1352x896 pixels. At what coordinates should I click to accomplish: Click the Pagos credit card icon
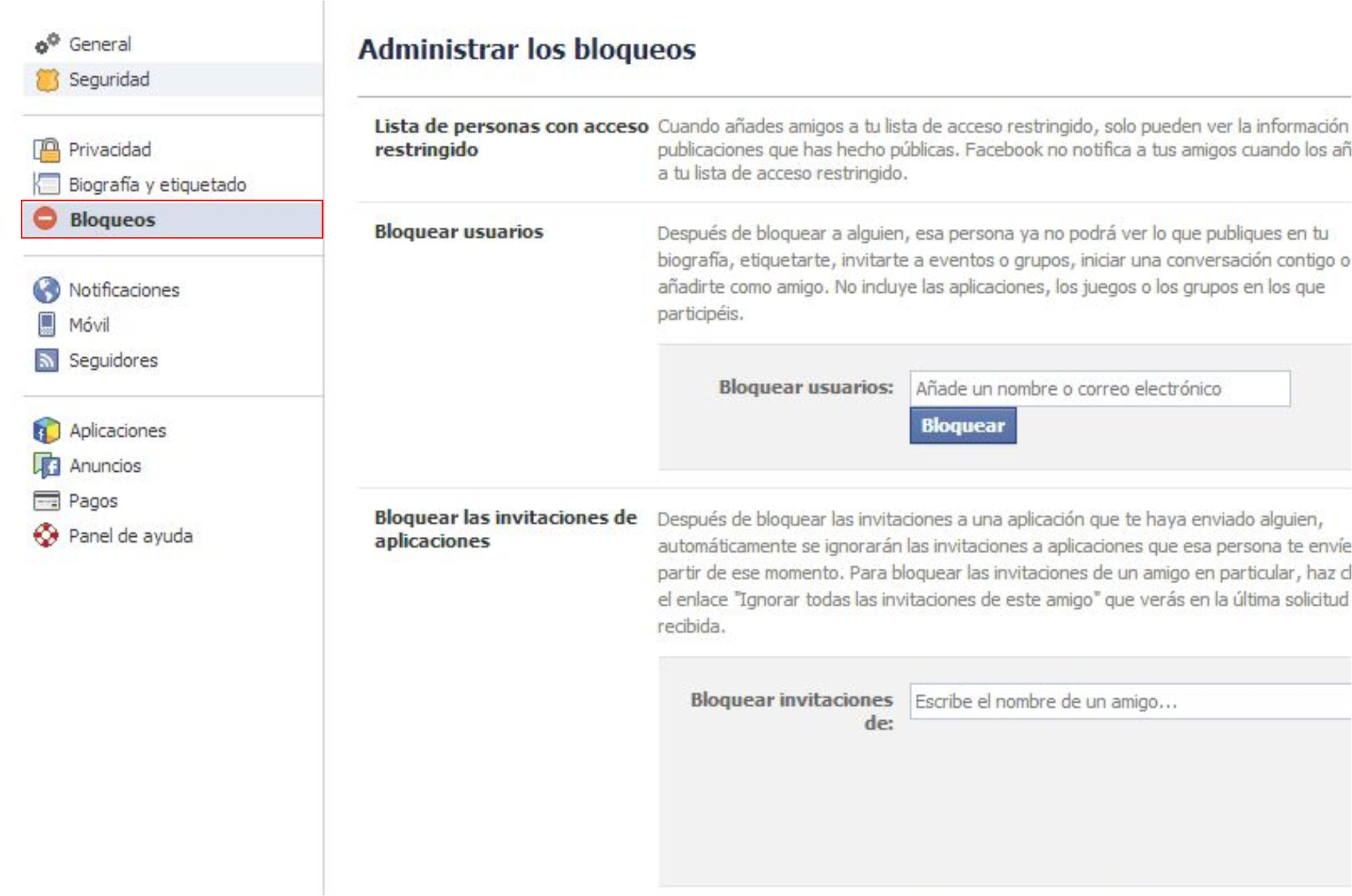46,501
